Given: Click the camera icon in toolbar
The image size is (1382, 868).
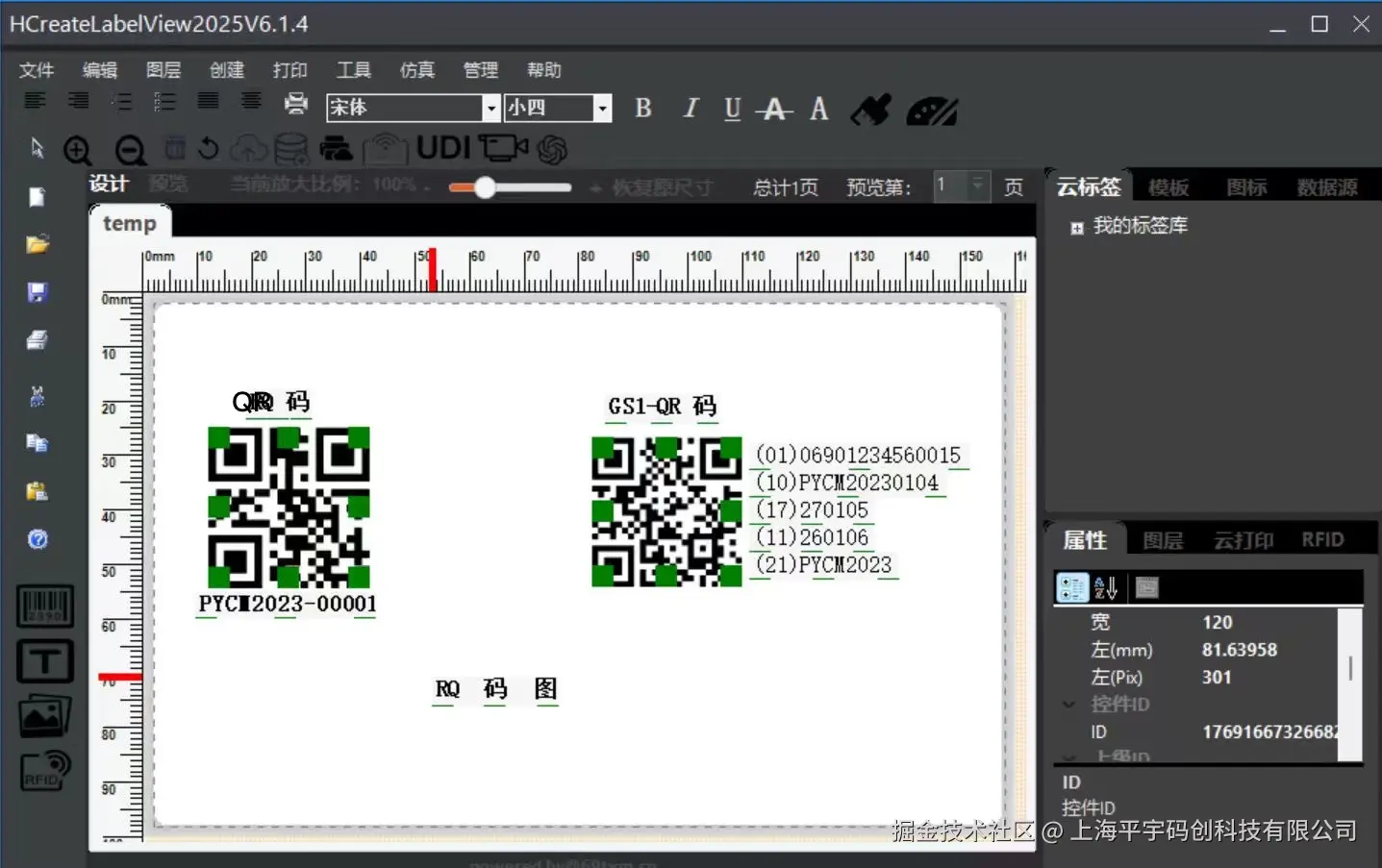Looking at the screenshot, I should tap(503, 147).
